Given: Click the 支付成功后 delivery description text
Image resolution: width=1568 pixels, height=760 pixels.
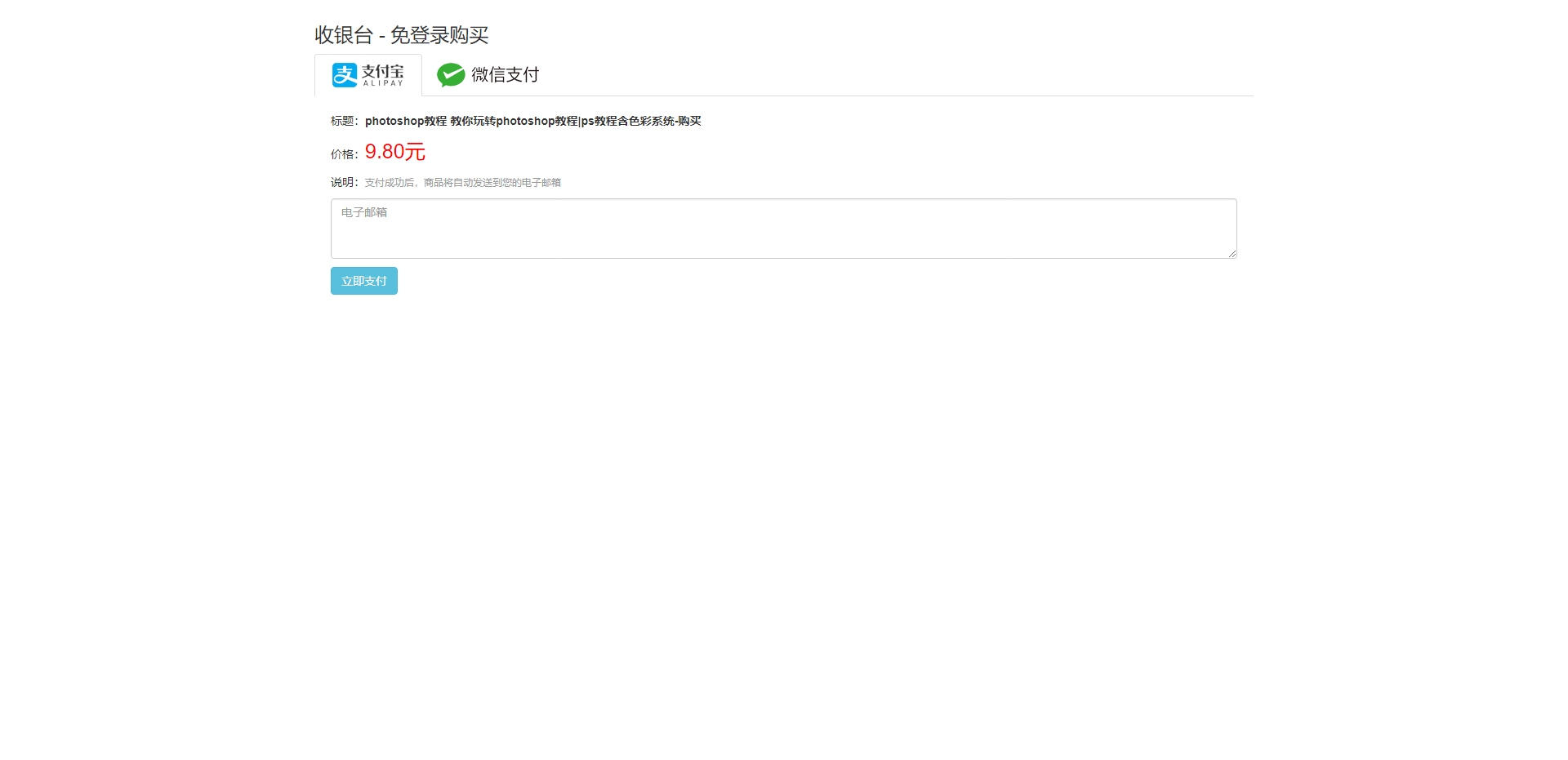Looking at the screenshot, I should click(x=390, y=183).
